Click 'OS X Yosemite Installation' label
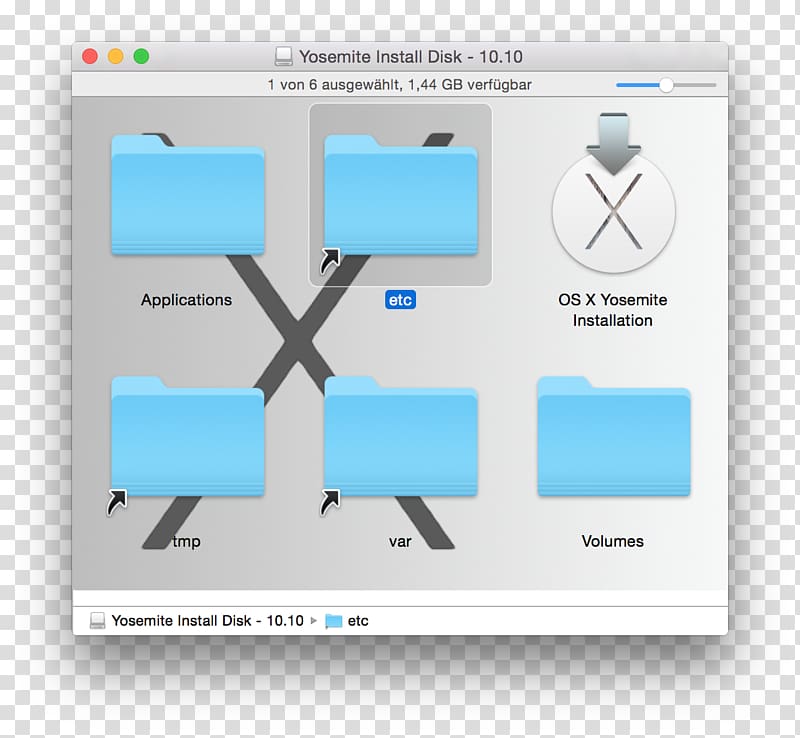This screenshot has height=738, width=800. pyautogui.click(x=613, y=310)
